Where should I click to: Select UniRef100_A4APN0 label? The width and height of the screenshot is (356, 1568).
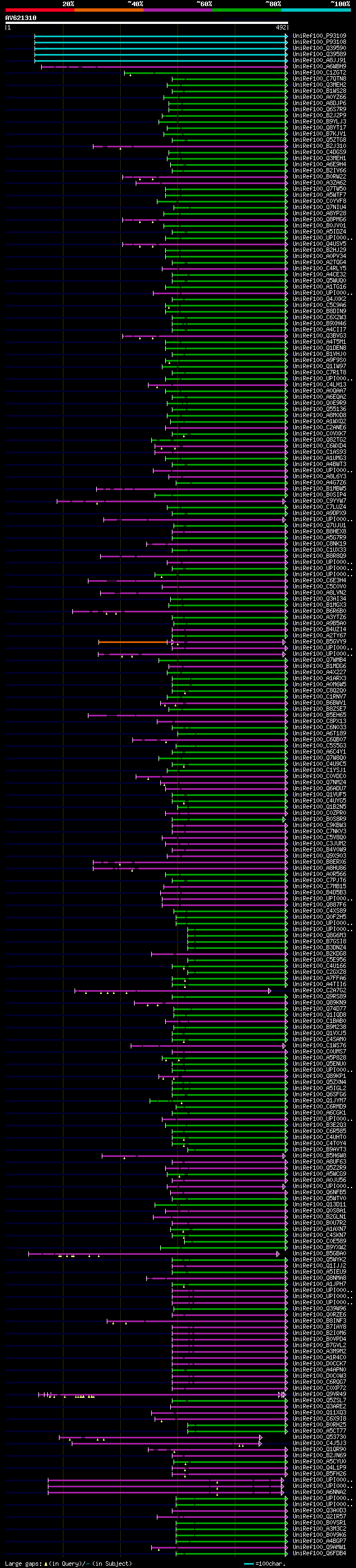click(x=319, y=1369)
